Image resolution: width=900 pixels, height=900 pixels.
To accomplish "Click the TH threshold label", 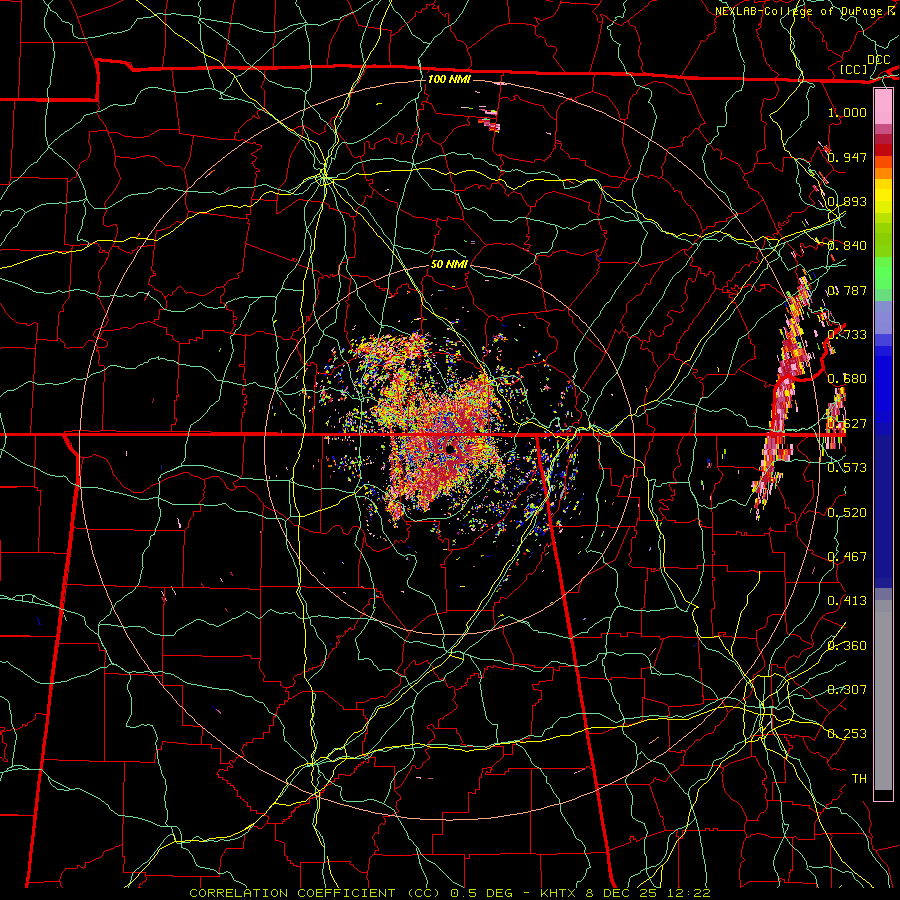I will (859, 779).
